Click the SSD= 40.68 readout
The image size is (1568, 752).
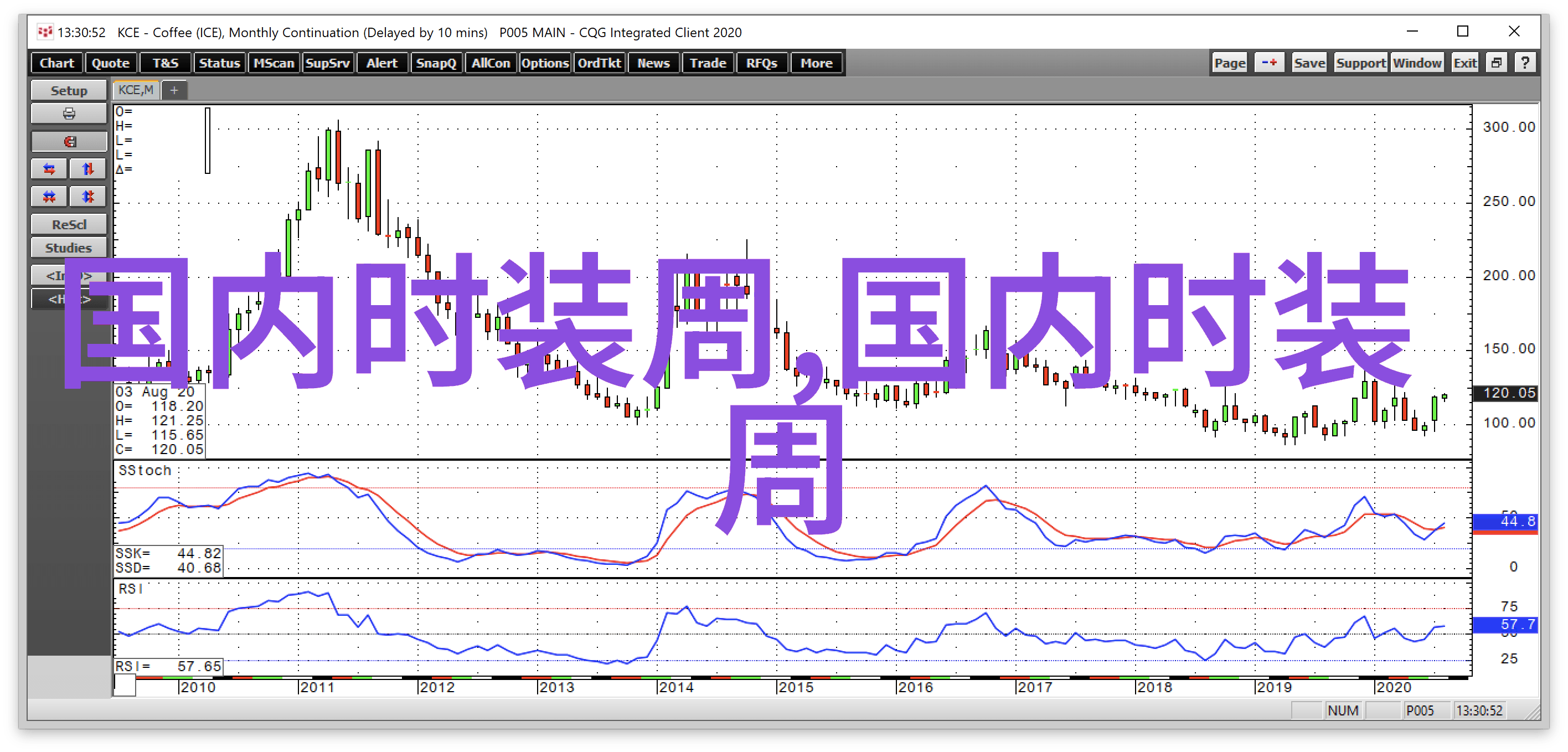pyautogui.click(x=169, y=568)
